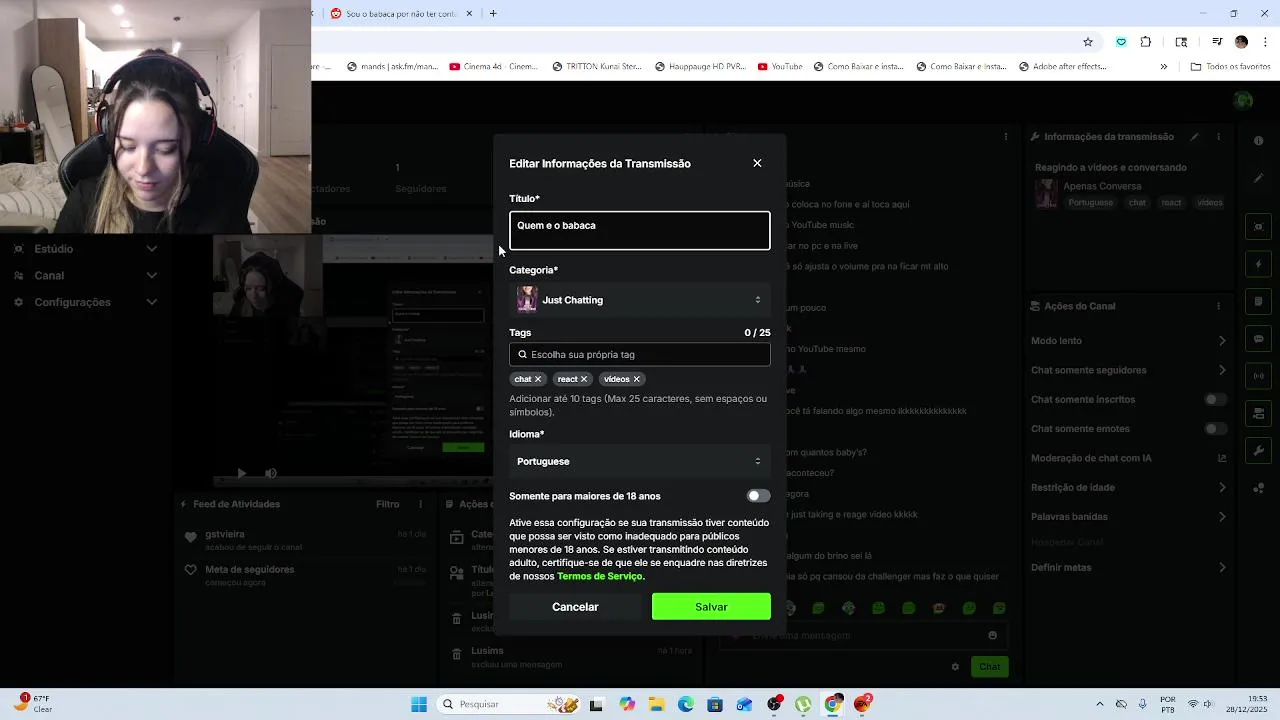Image resolution: width=1280 pixels, height=720 pixels.
Task: Mute the stream preview volume
Action: 271,473
